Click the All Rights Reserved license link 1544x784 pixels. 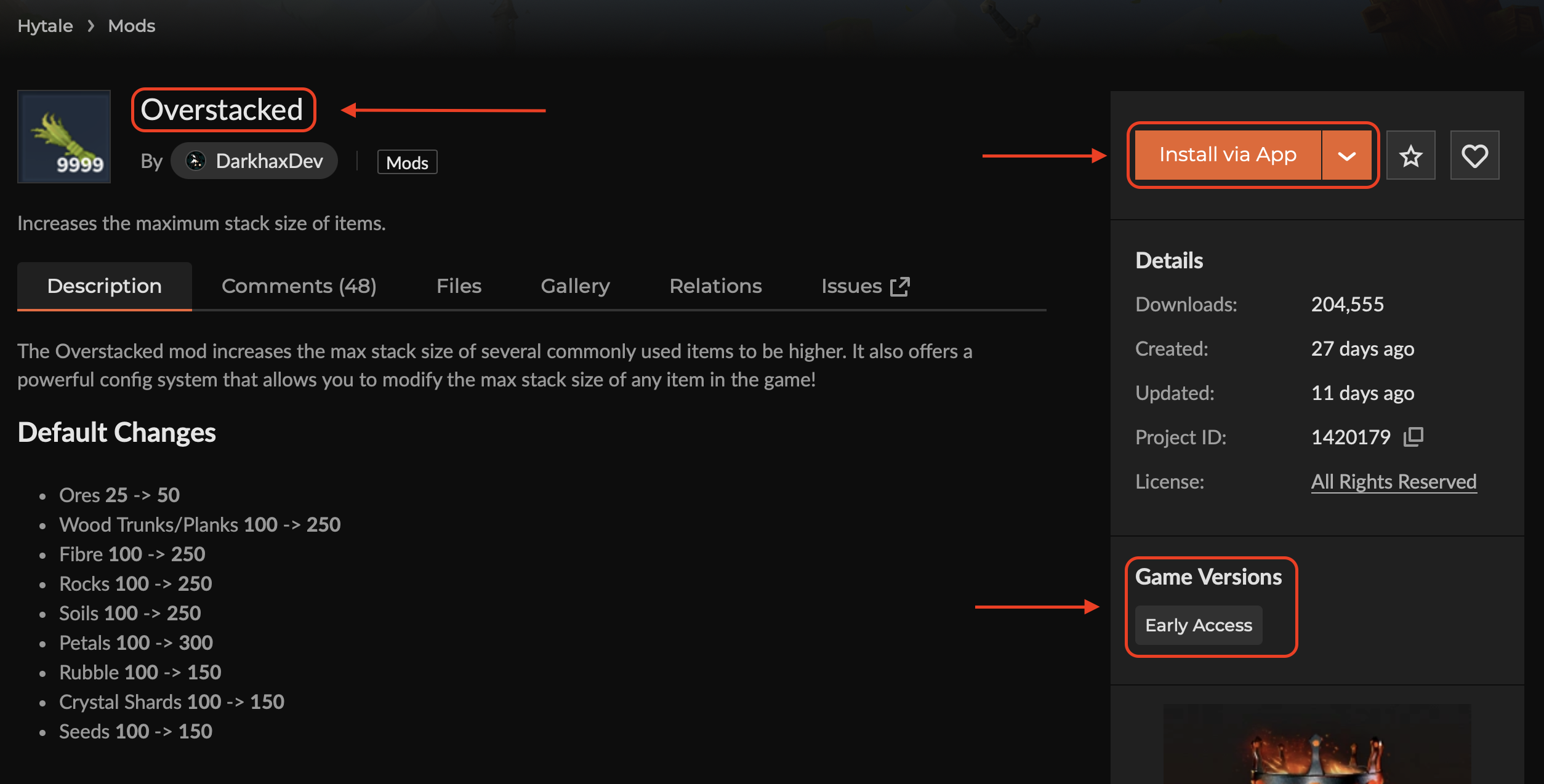click(x=1394, y=481)
